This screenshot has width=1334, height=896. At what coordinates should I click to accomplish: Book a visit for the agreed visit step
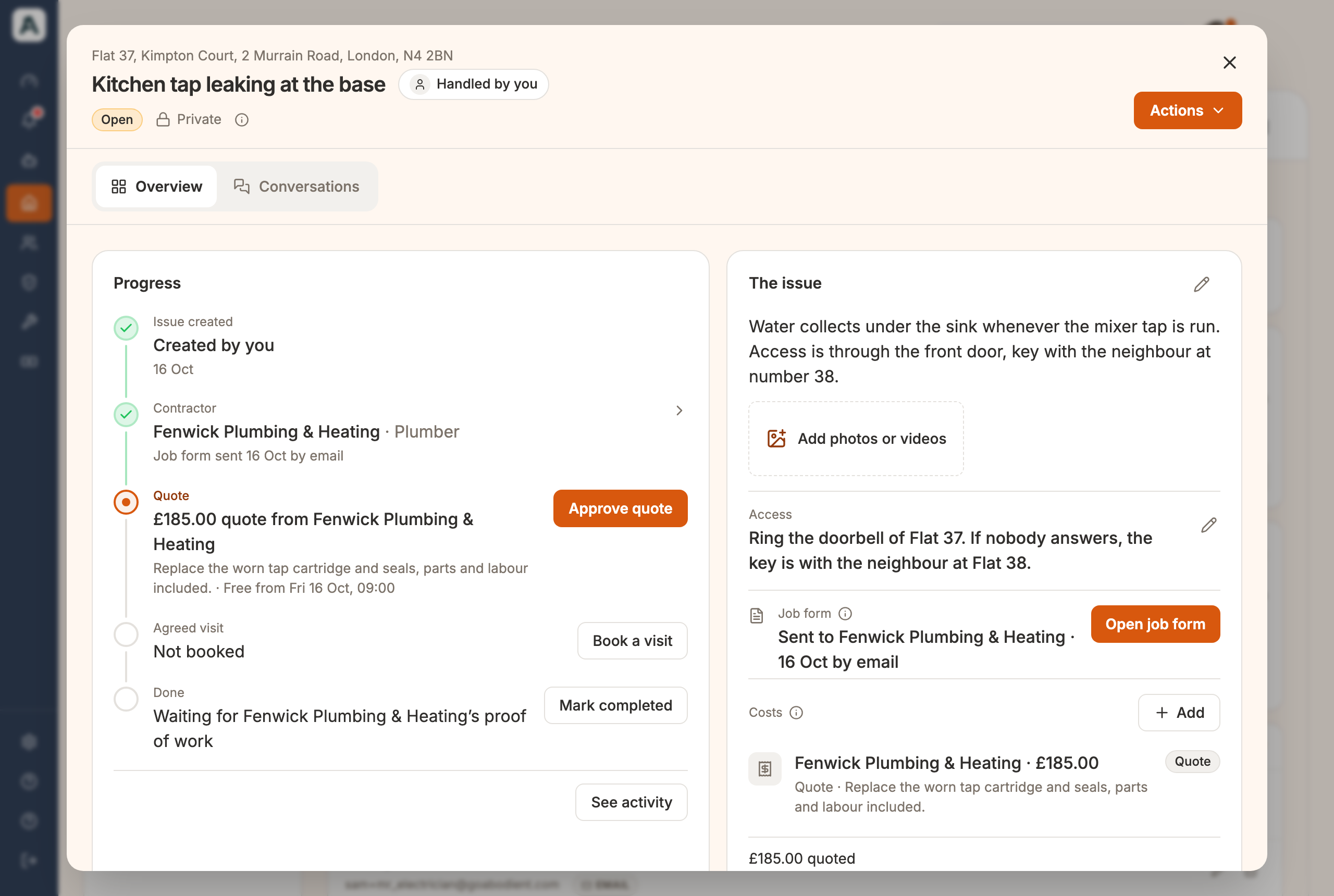click(632, 641)
